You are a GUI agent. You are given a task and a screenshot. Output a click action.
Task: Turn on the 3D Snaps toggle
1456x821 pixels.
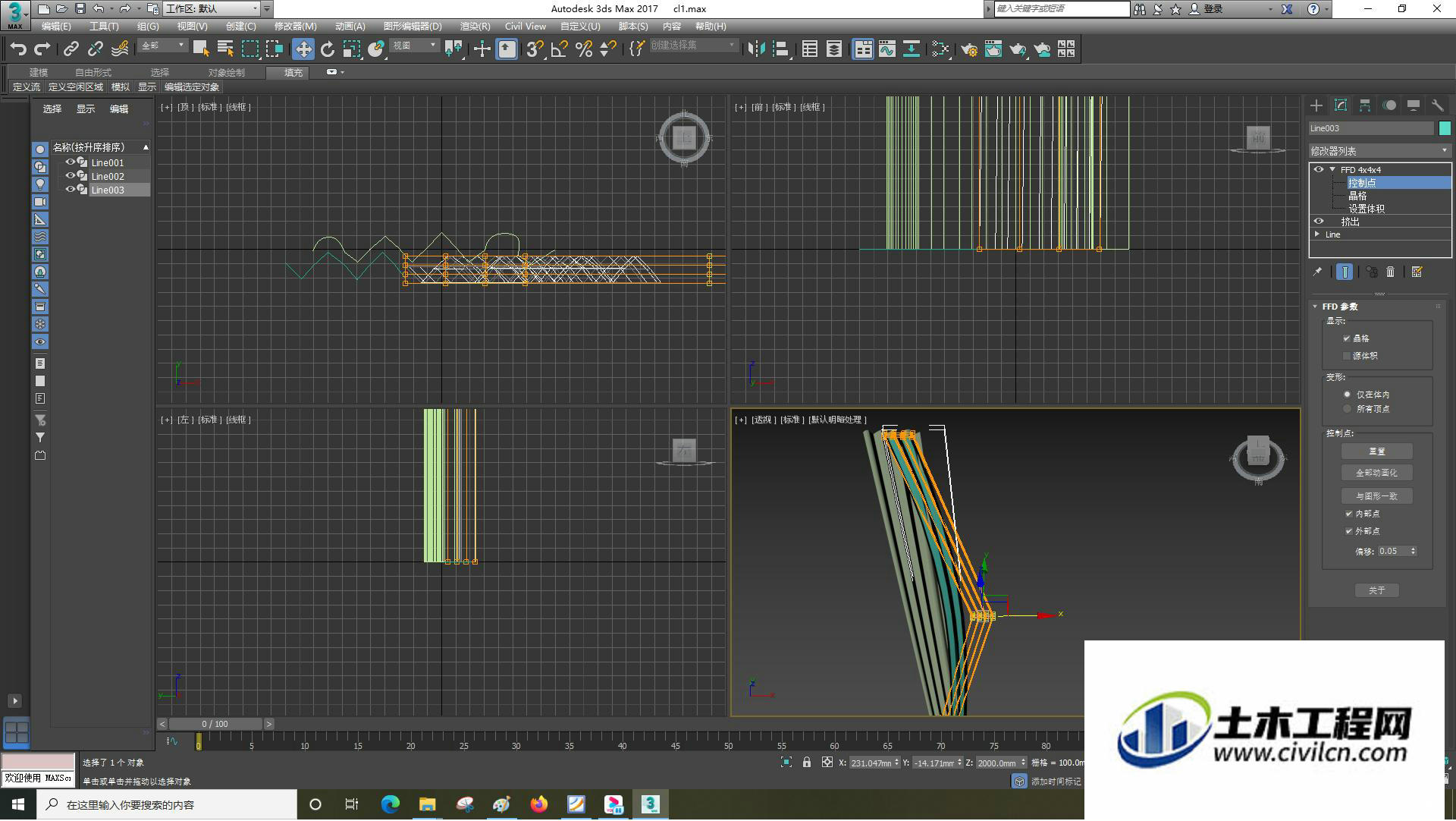coord(535,49)
